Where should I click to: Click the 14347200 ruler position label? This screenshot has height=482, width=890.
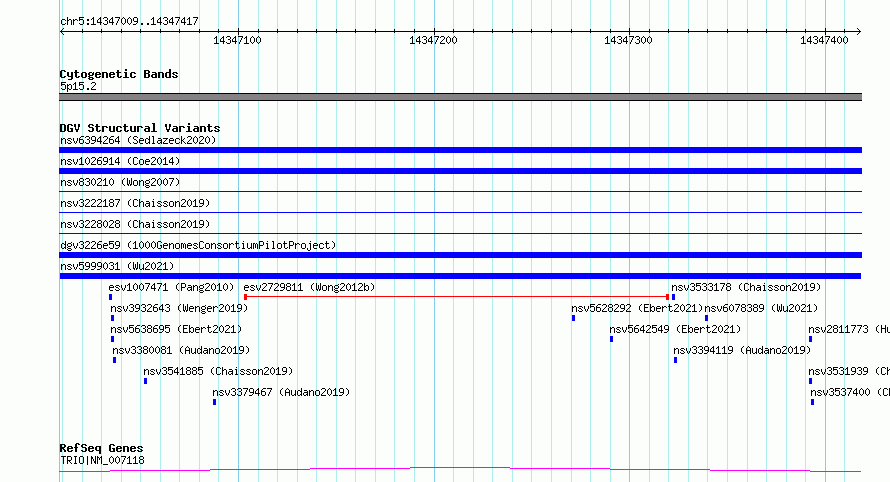tap(433, 40)
